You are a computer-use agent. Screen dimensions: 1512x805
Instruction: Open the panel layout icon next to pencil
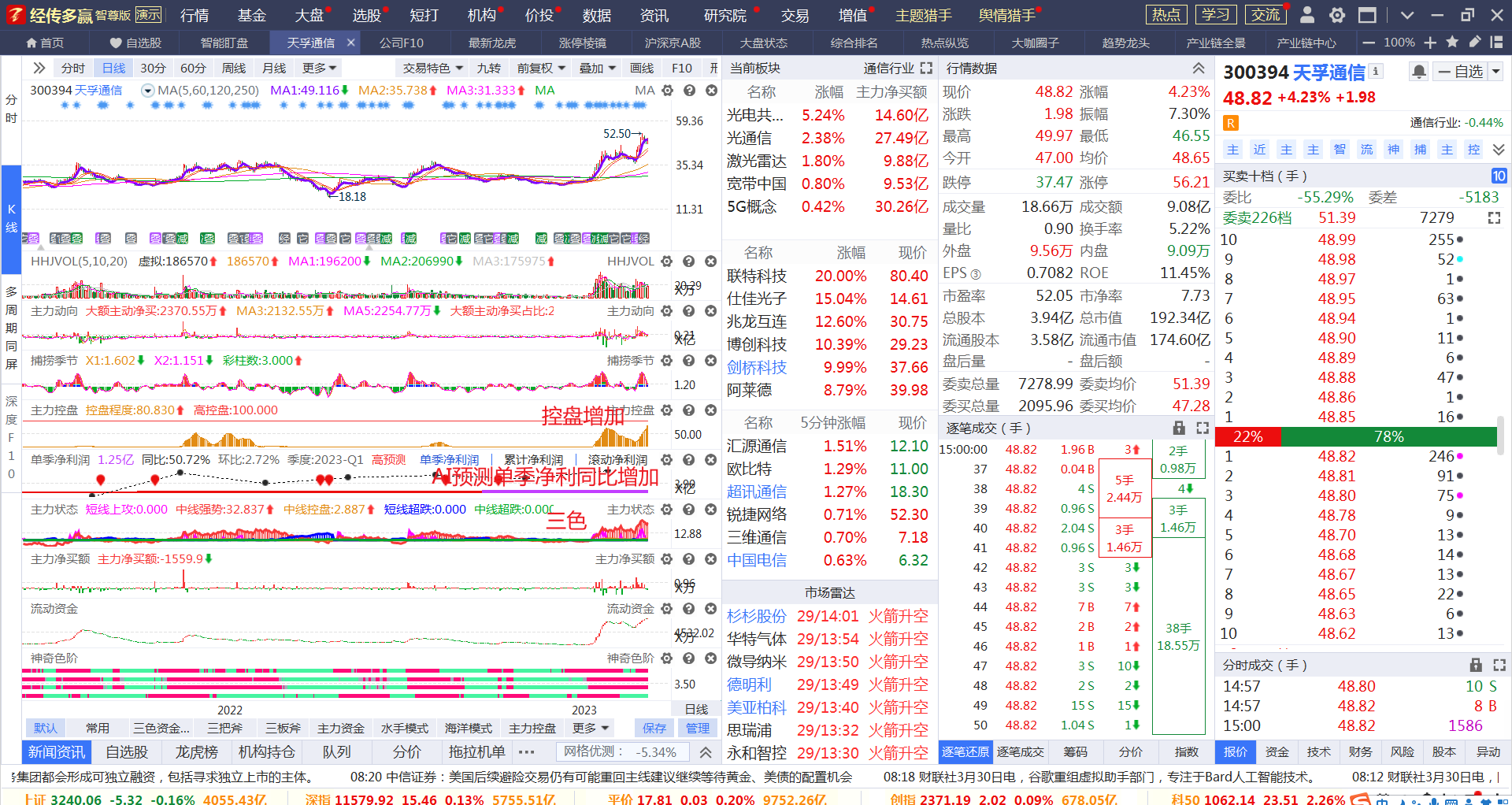[1496, 43]
